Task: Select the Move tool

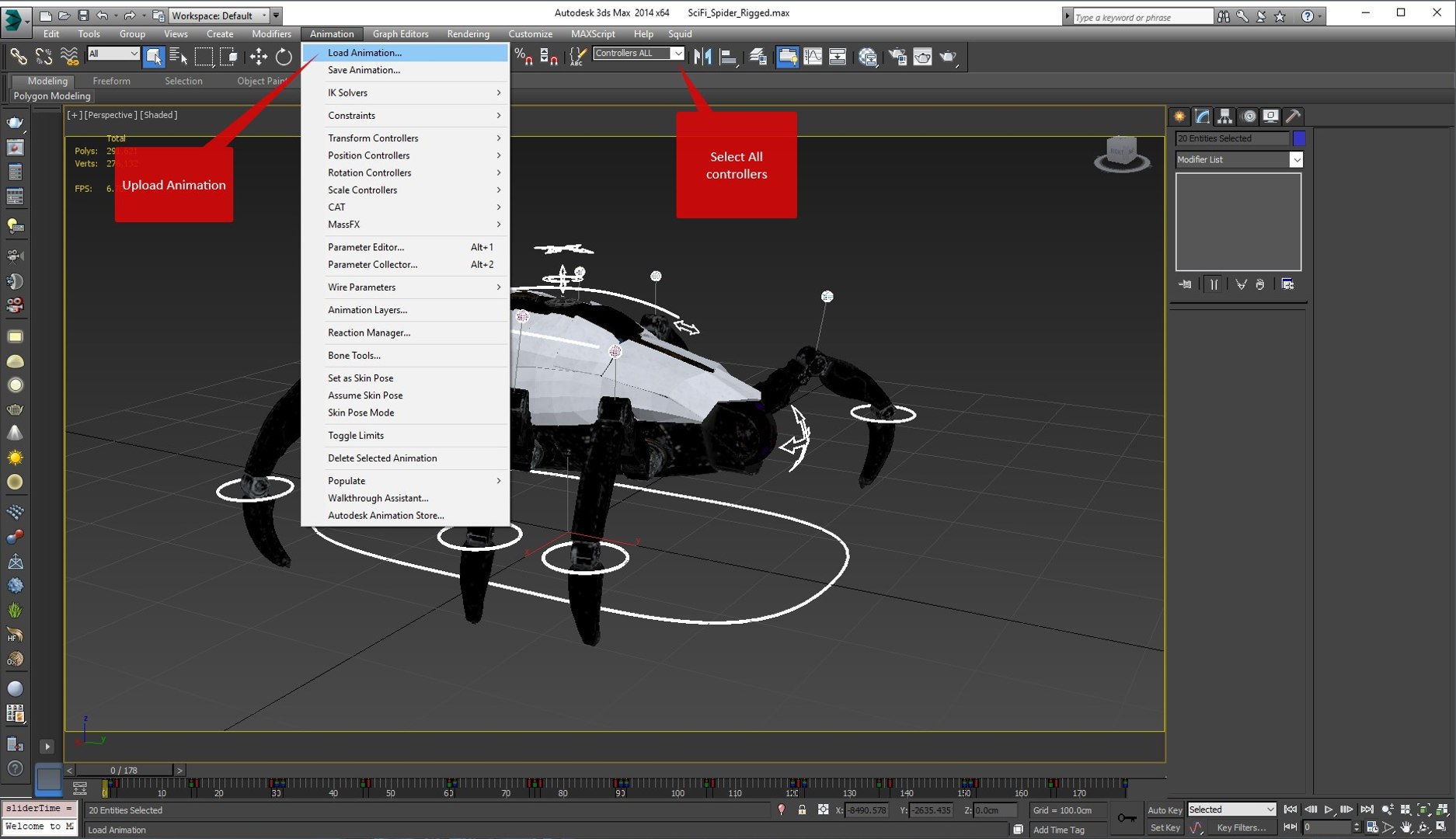Action: 258,56
